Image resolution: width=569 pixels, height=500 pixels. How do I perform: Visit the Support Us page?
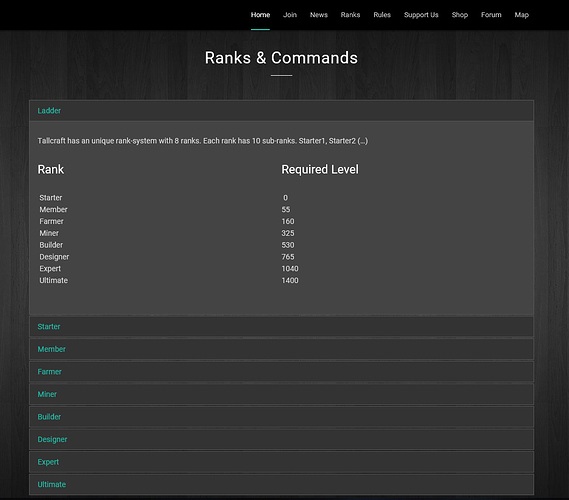point(421,15)
